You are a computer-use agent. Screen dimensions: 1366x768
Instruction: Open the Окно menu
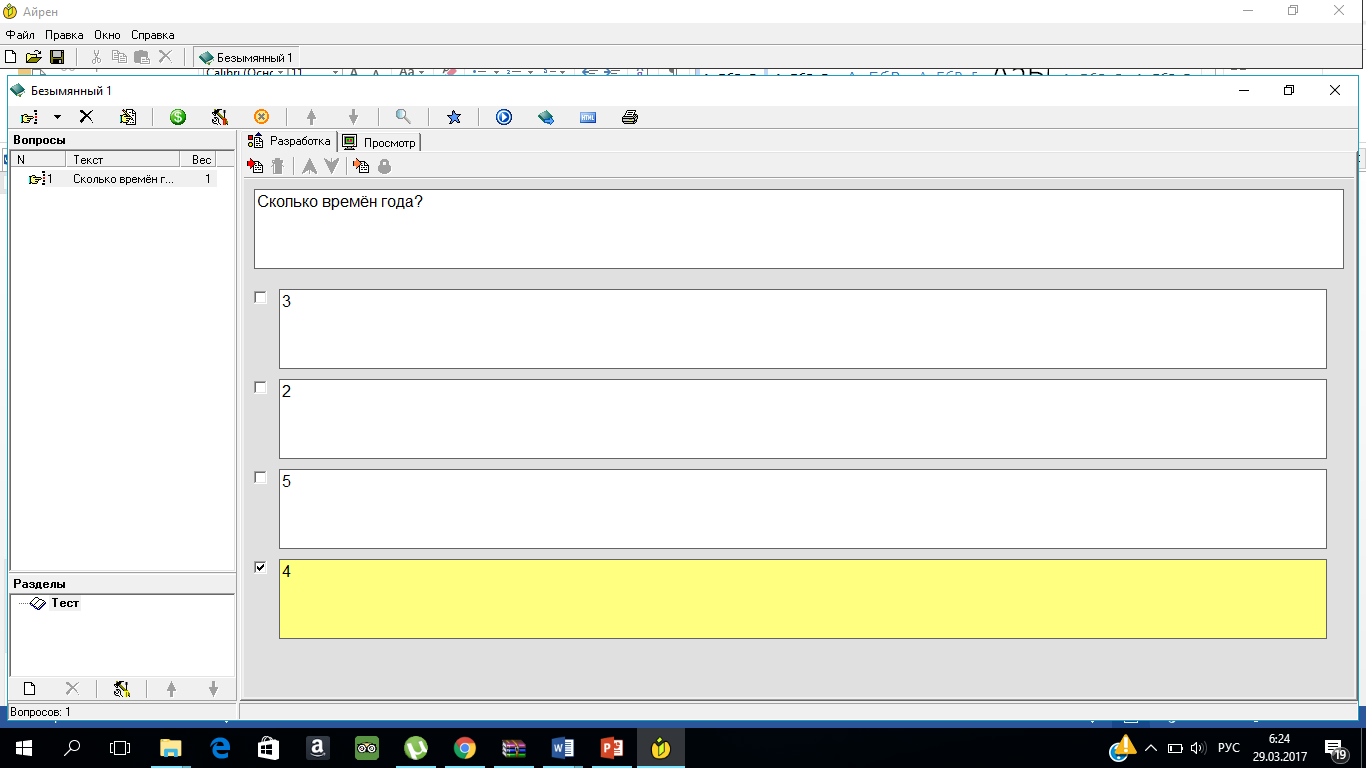(107, 35)
